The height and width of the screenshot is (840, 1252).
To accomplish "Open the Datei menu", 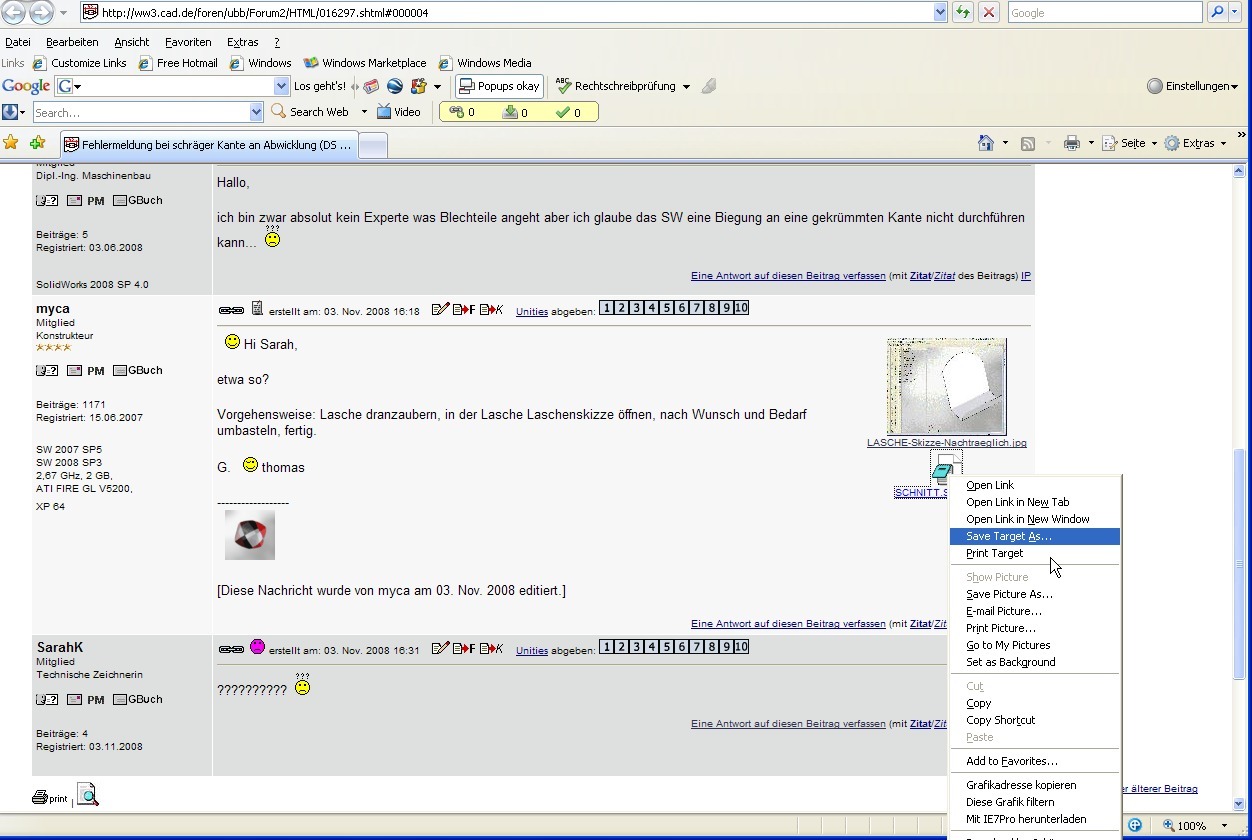I will 18,42.
